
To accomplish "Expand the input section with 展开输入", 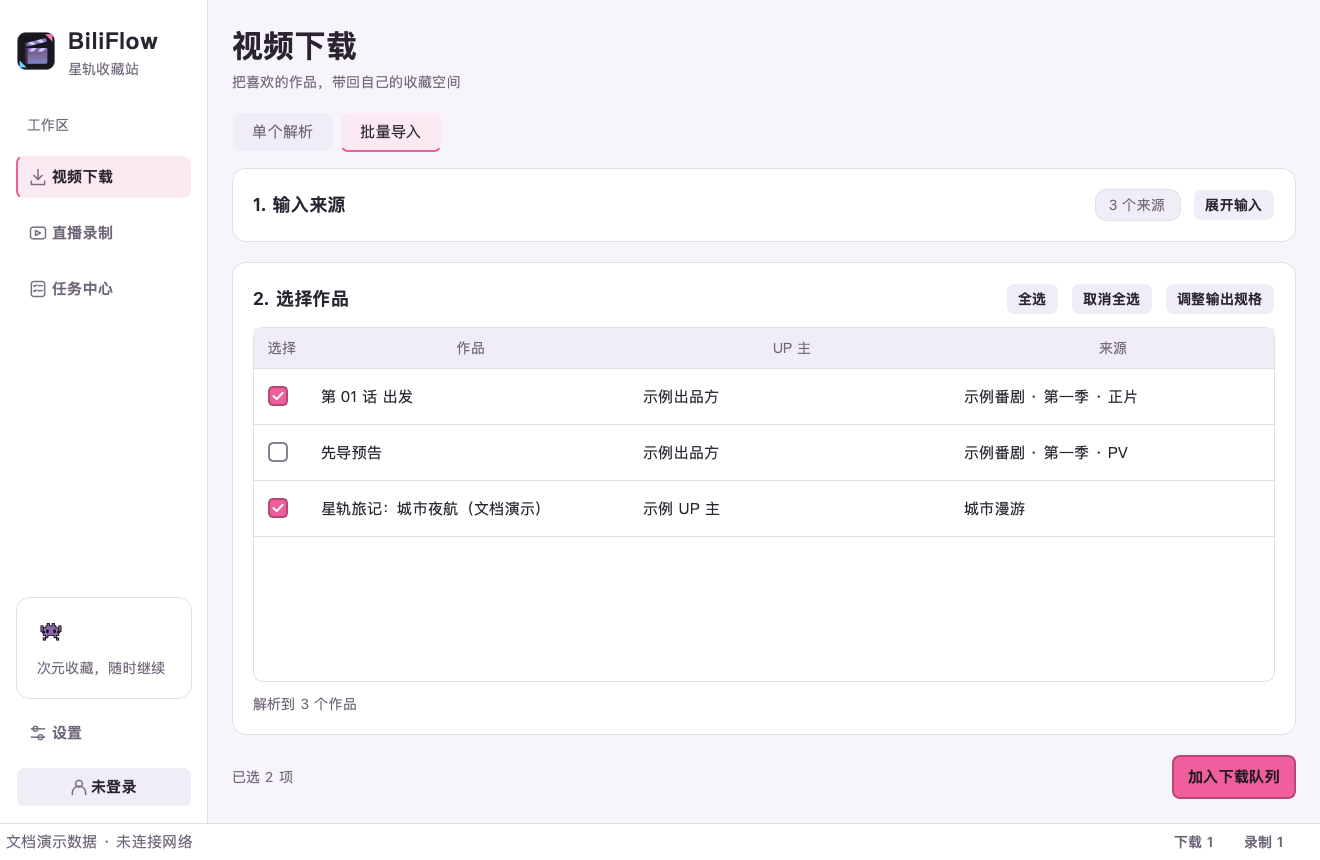I will coord(1233,205).
